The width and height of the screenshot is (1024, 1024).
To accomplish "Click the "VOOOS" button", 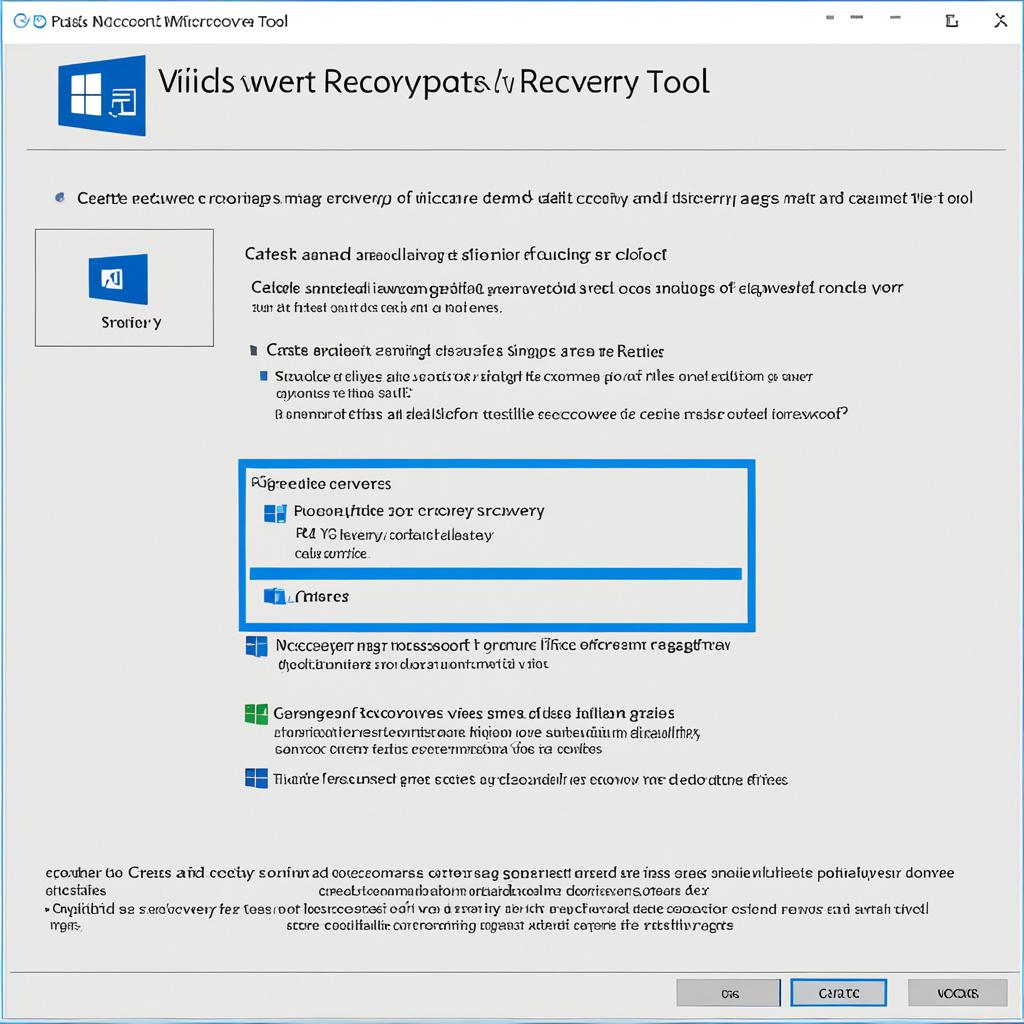I will point(957,993).
